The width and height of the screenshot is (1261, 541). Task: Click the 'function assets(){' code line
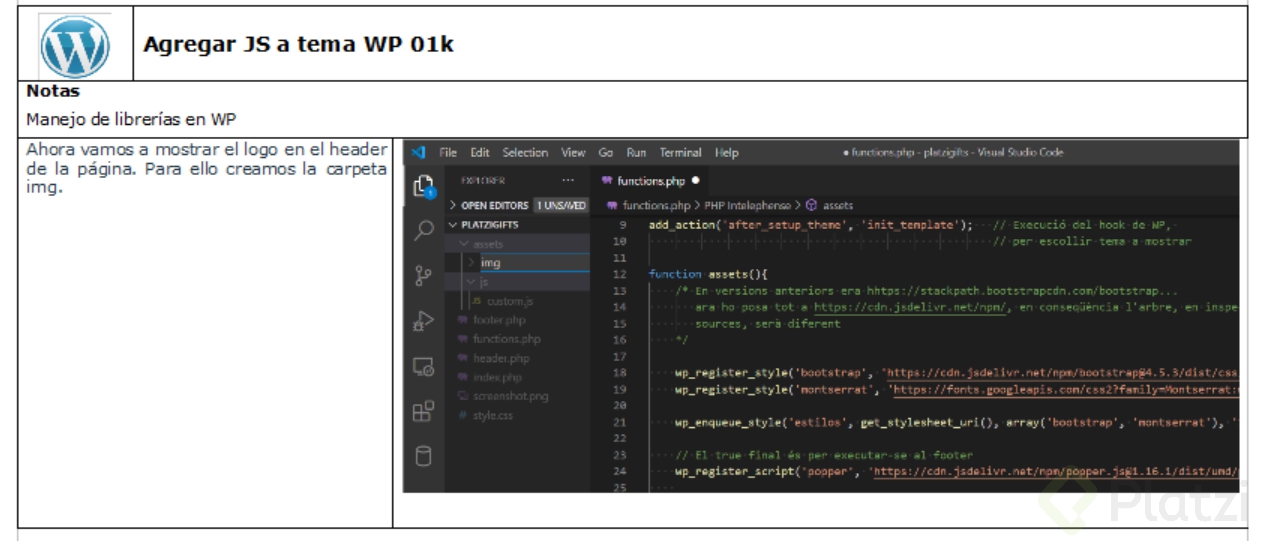(708, 274)
